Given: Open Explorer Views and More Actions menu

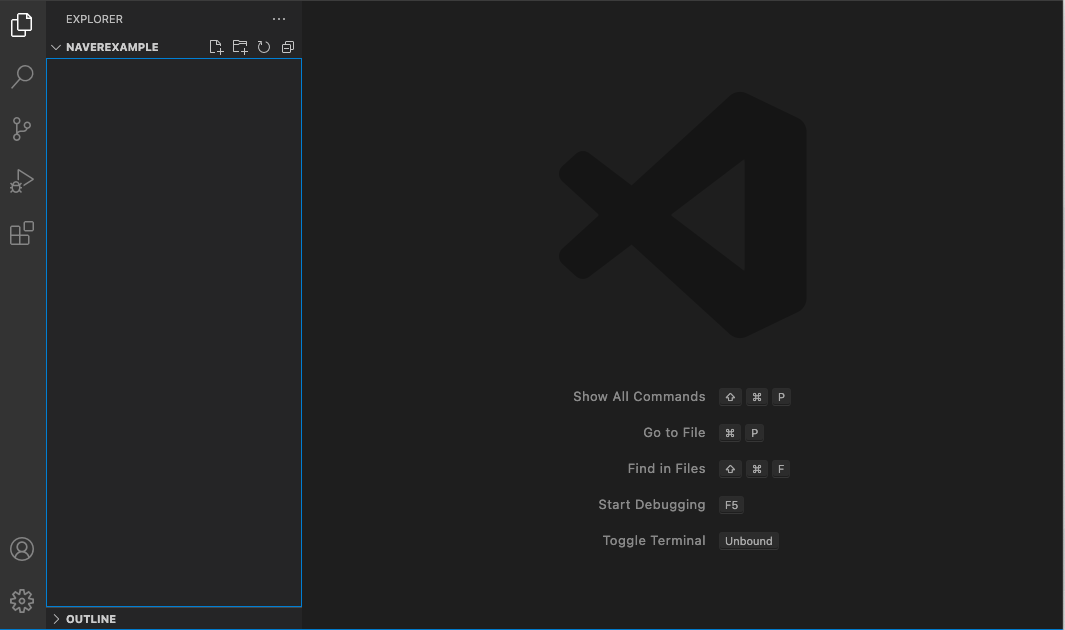Looking at the screenshot, I should point(279,19).
